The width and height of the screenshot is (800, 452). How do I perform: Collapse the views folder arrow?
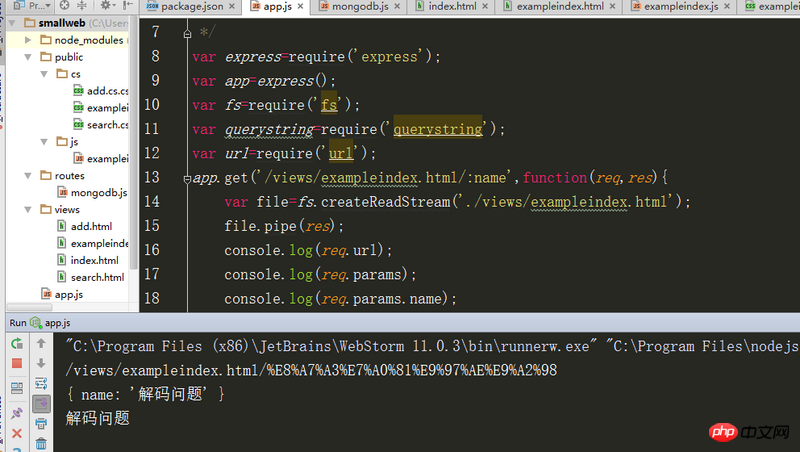[30, 210]
